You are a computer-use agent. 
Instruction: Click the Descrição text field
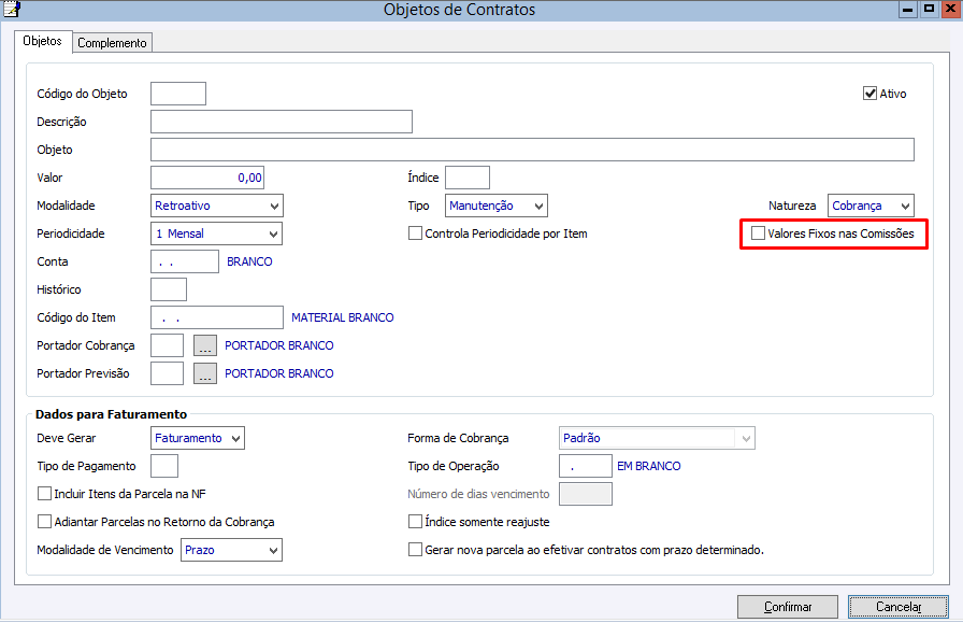pyautogui.click(x=281, y=122)
